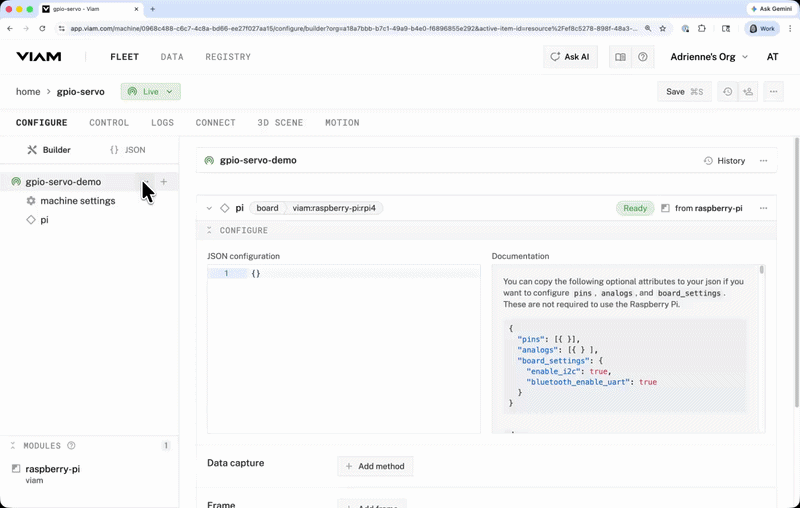This screenshot has height=508, width=800.
Task: Open Chrome three-dot menu
Action: (790, 29)
